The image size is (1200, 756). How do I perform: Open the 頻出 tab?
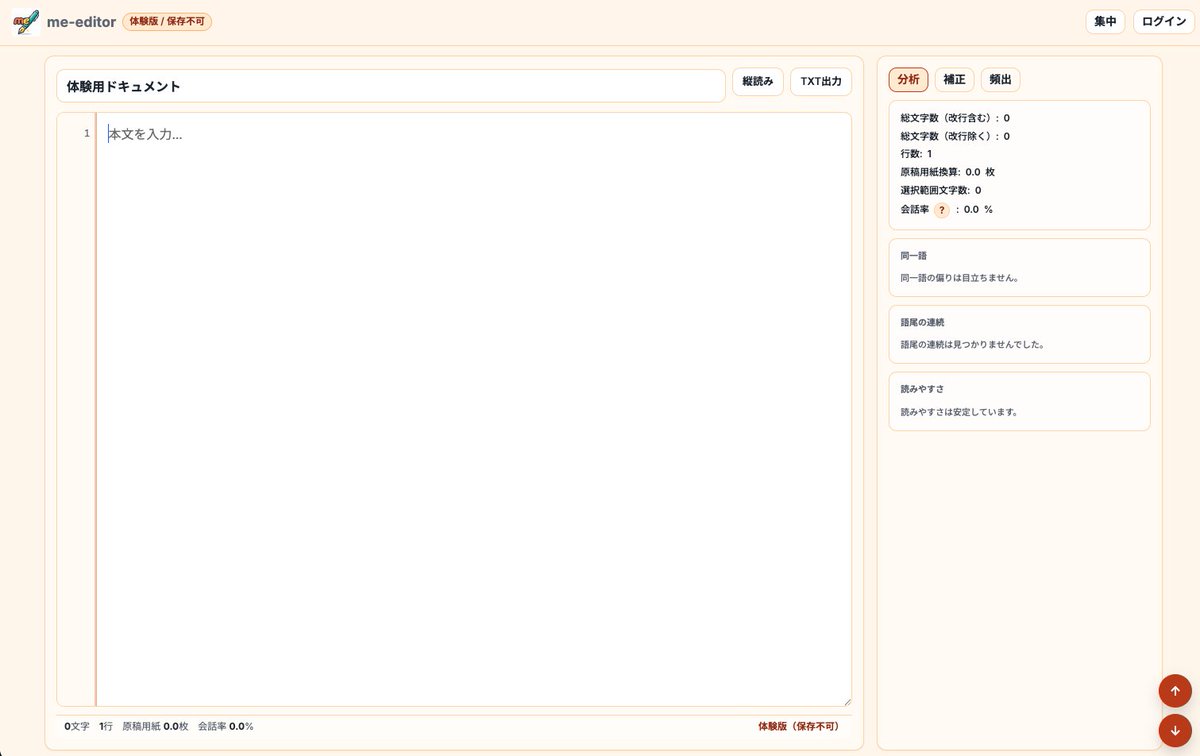pyautogui.click(x=1000, y=79)
